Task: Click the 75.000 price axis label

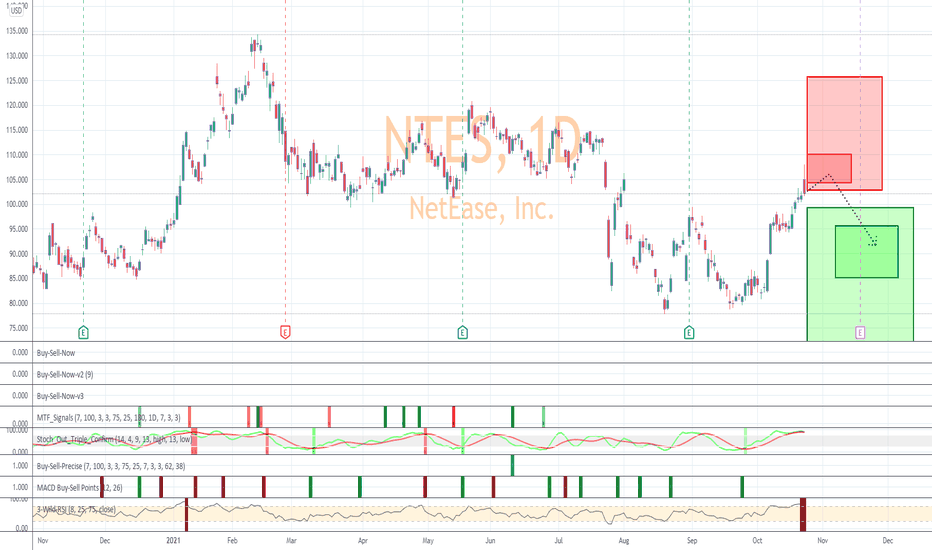Action: click(18, 328)
